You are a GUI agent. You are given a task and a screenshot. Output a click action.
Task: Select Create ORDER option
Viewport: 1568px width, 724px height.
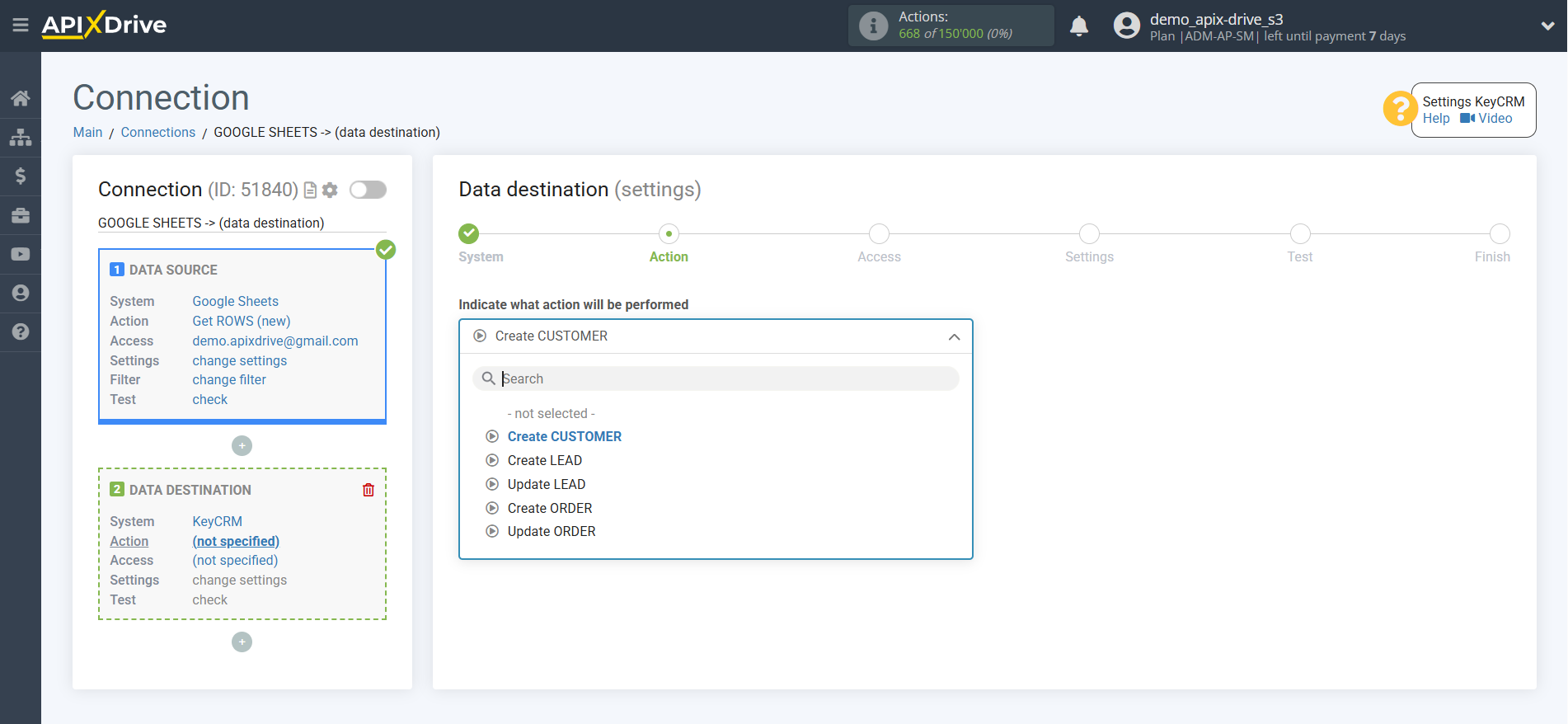[550, 508]
